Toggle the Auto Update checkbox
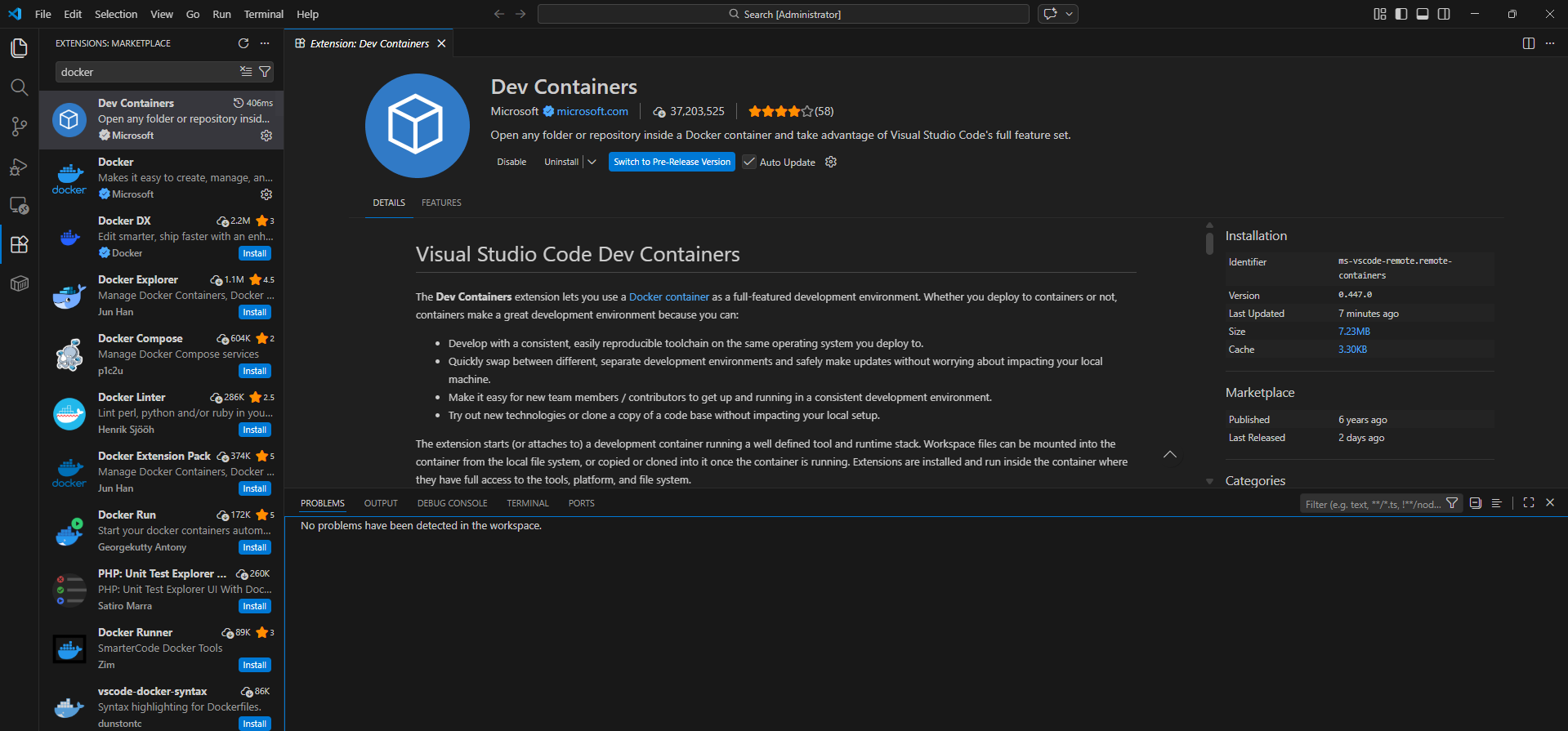The width and height of the screenshot is (1568, 731). (749, 162)
